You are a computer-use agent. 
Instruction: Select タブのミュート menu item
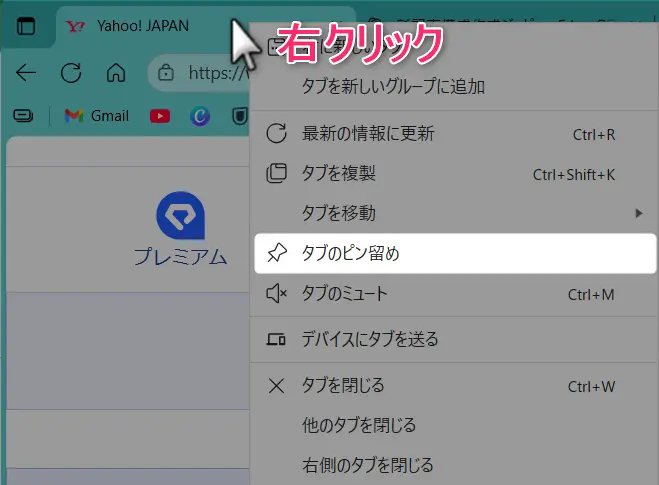(455, 294)
